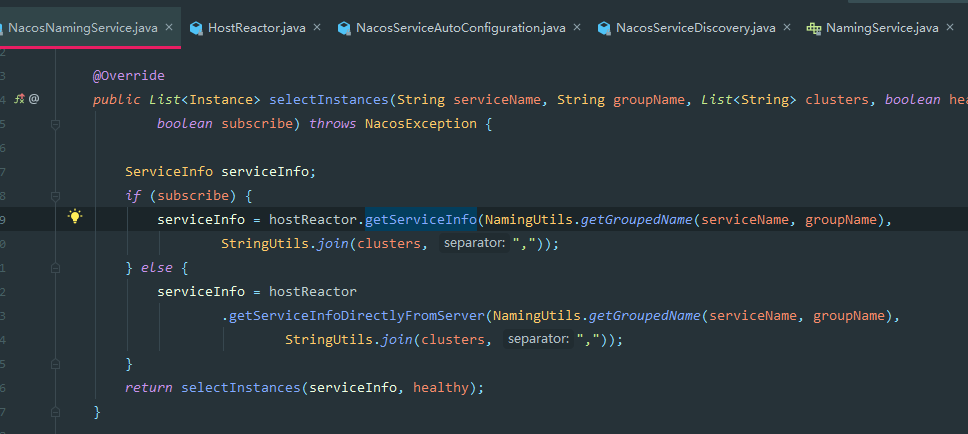The height and width of the screenshot is (434, 968).
Task: Click the 'ServiceInfo' type in the declaration line
Action: pos(169,172)
